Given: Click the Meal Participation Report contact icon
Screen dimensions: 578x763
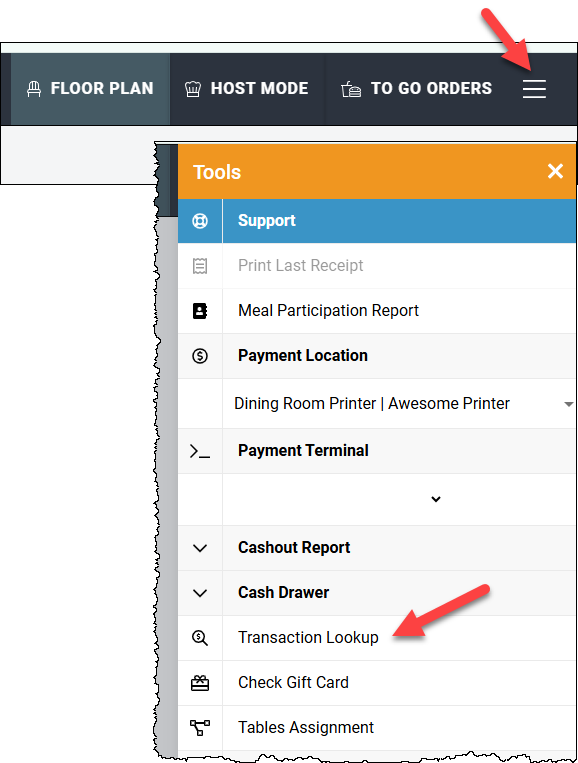Looking at the screenshot, I should (200, 310).
